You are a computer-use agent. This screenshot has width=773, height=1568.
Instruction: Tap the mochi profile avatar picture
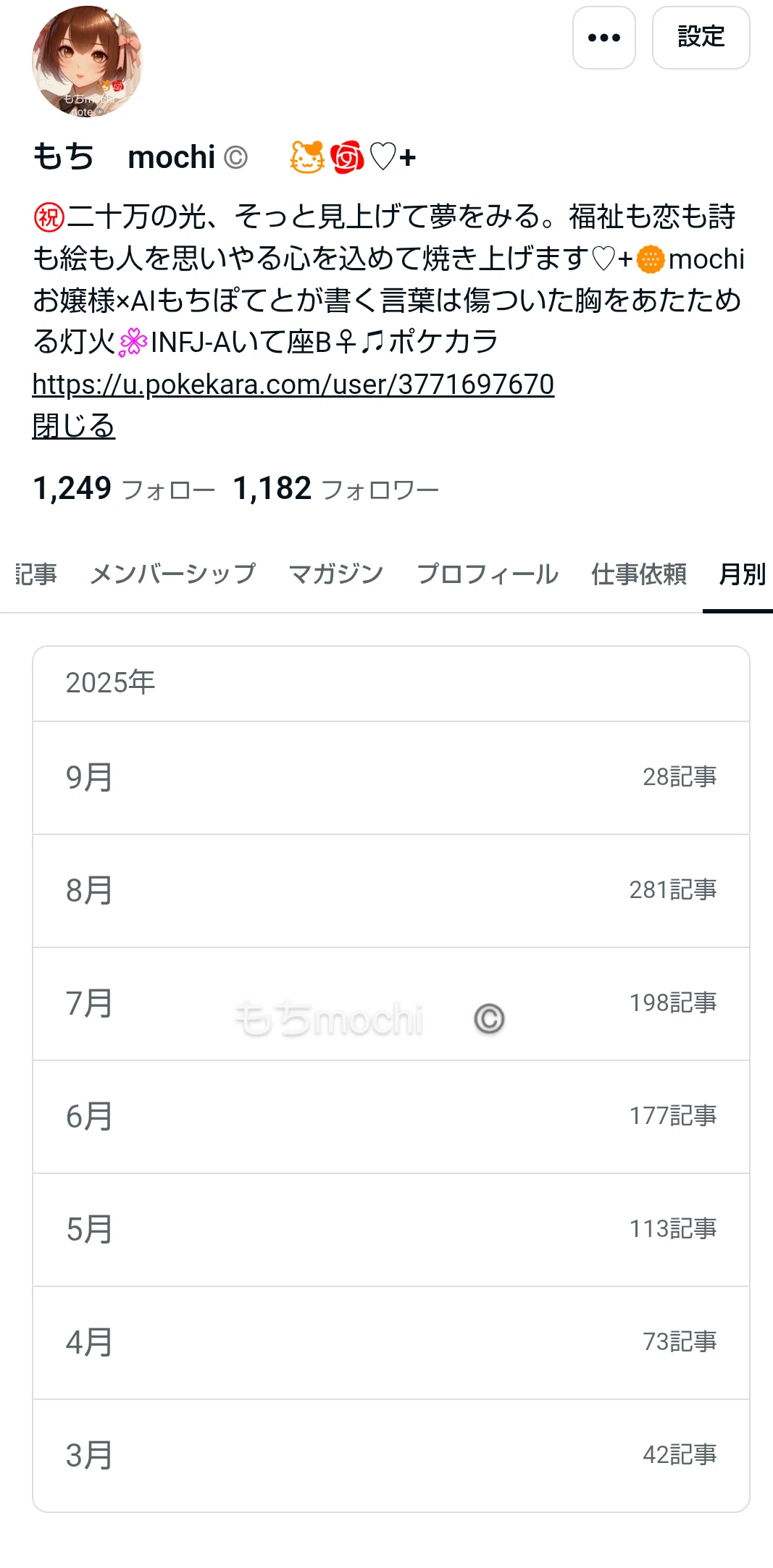click(88, 62)
